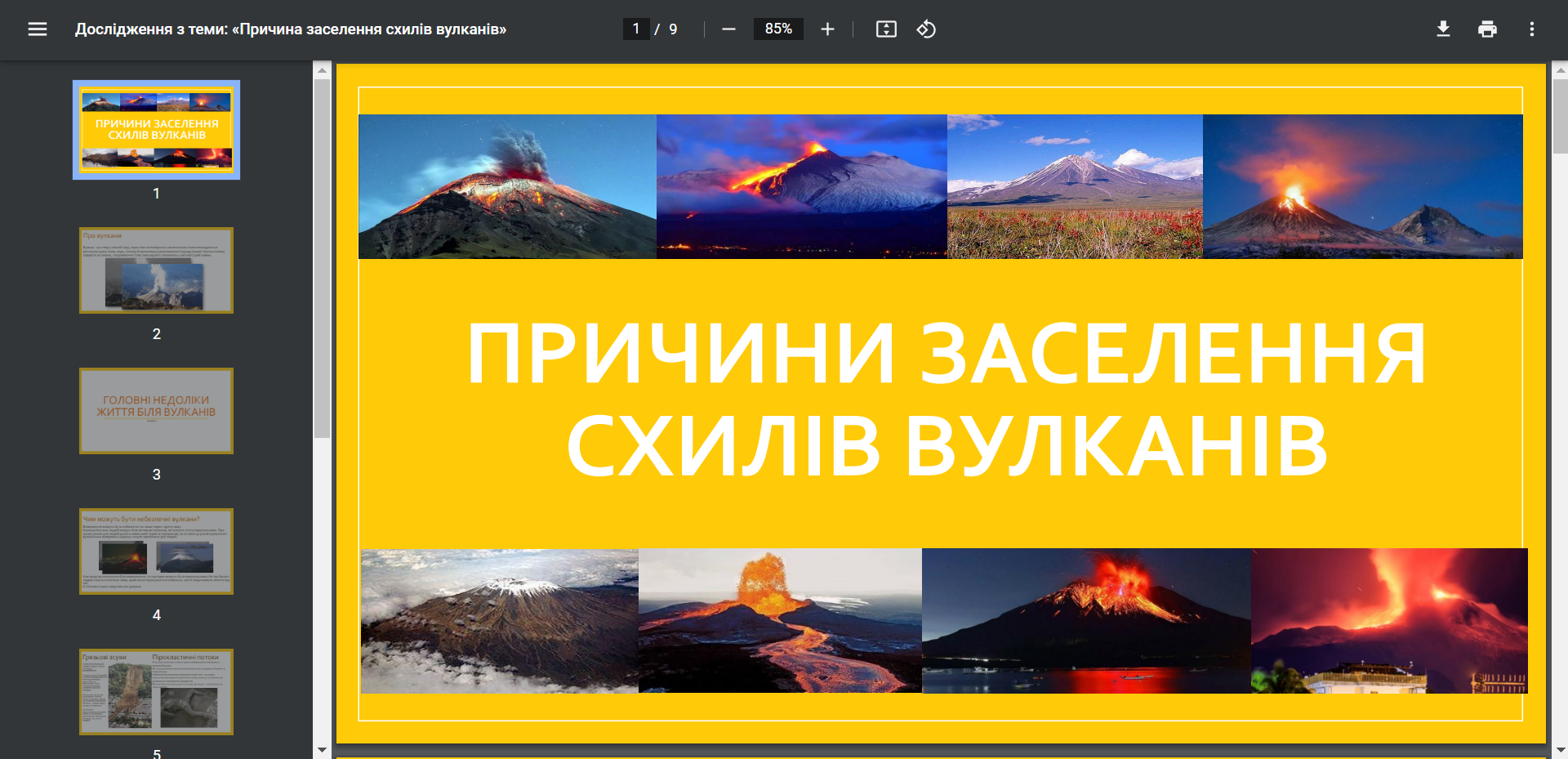Image resolution: width=1568 pixels, height=759 pixels.
Task: Click the slide heading line 'СХИЛІВ ВУЛКАНІВ'
Action: 947,446
